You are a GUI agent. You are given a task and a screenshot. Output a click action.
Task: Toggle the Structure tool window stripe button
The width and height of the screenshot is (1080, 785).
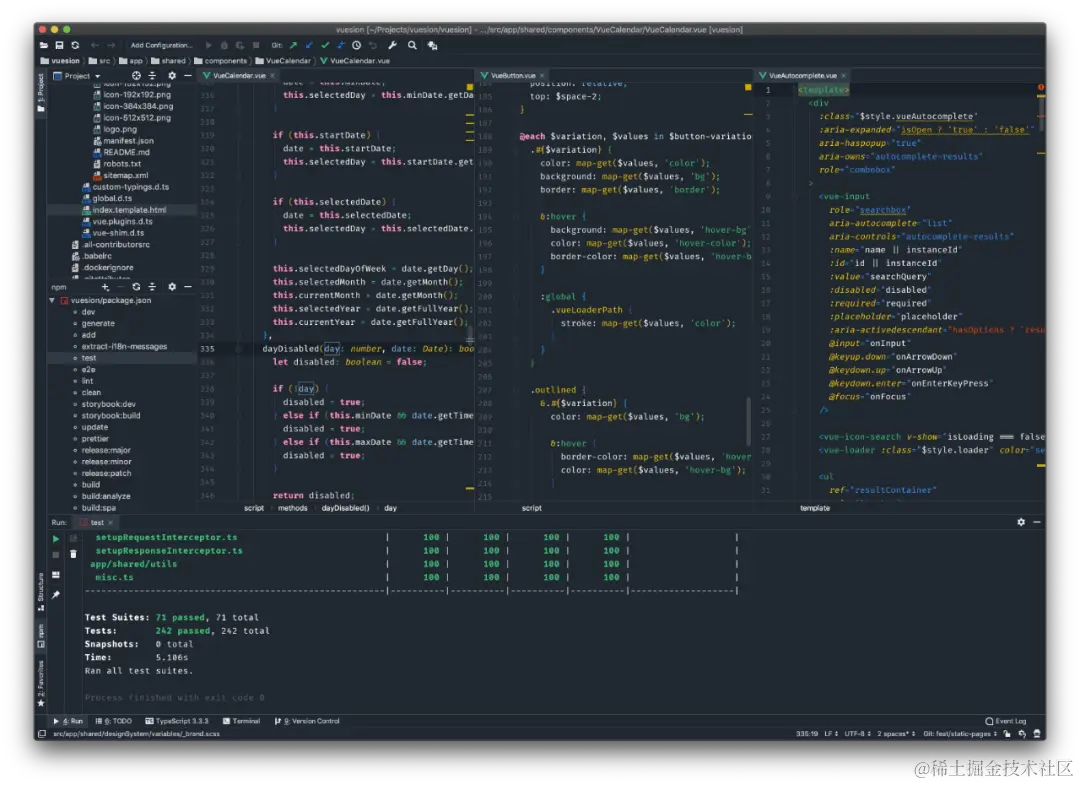pos(41,592)
